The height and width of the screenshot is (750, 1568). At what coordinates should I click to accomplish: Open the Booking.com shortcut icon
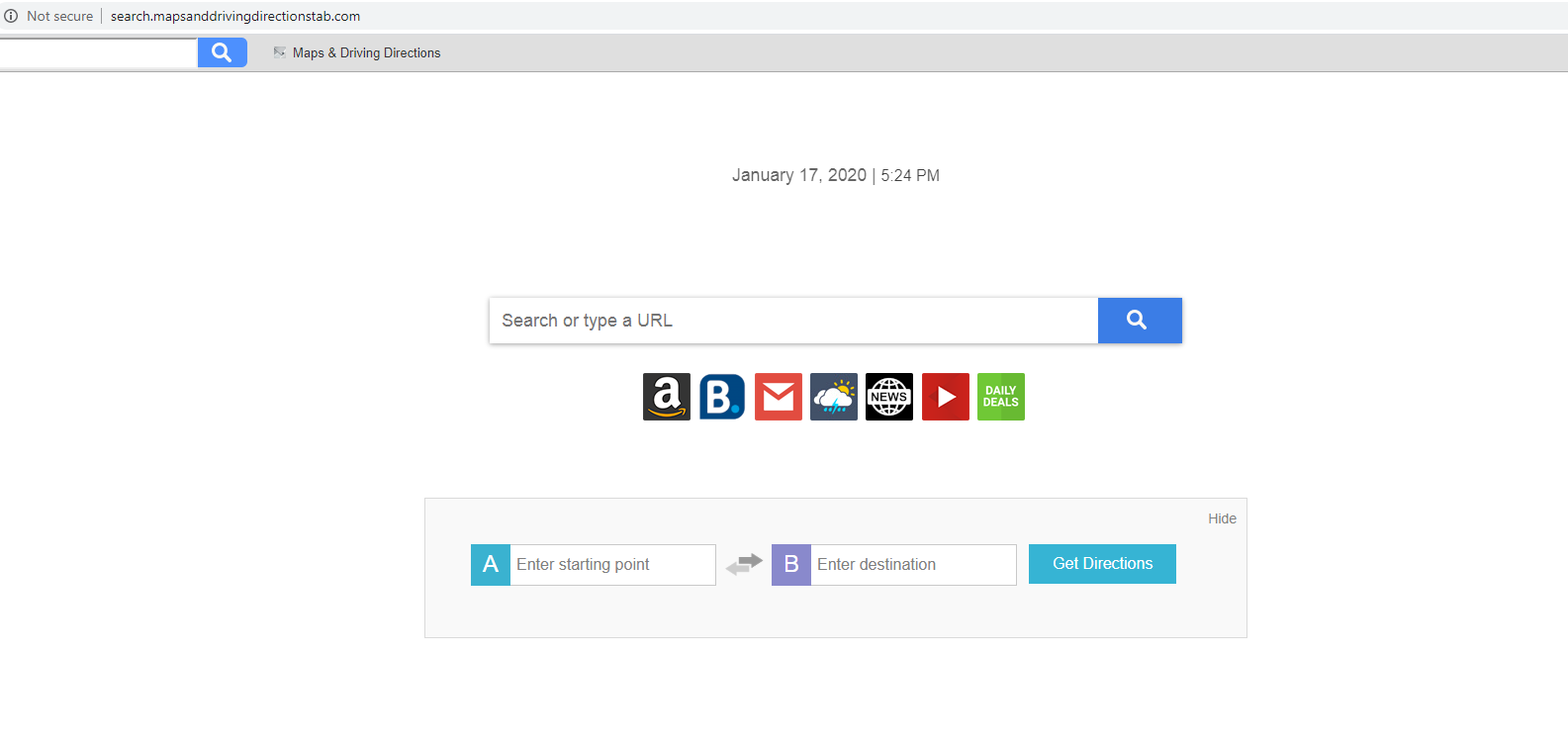pyautogui.click(x=722, y=397)
